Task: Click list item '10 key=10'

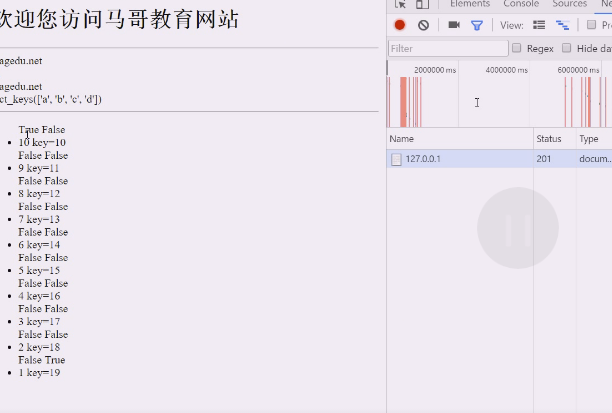Action: tap(42, 142)
